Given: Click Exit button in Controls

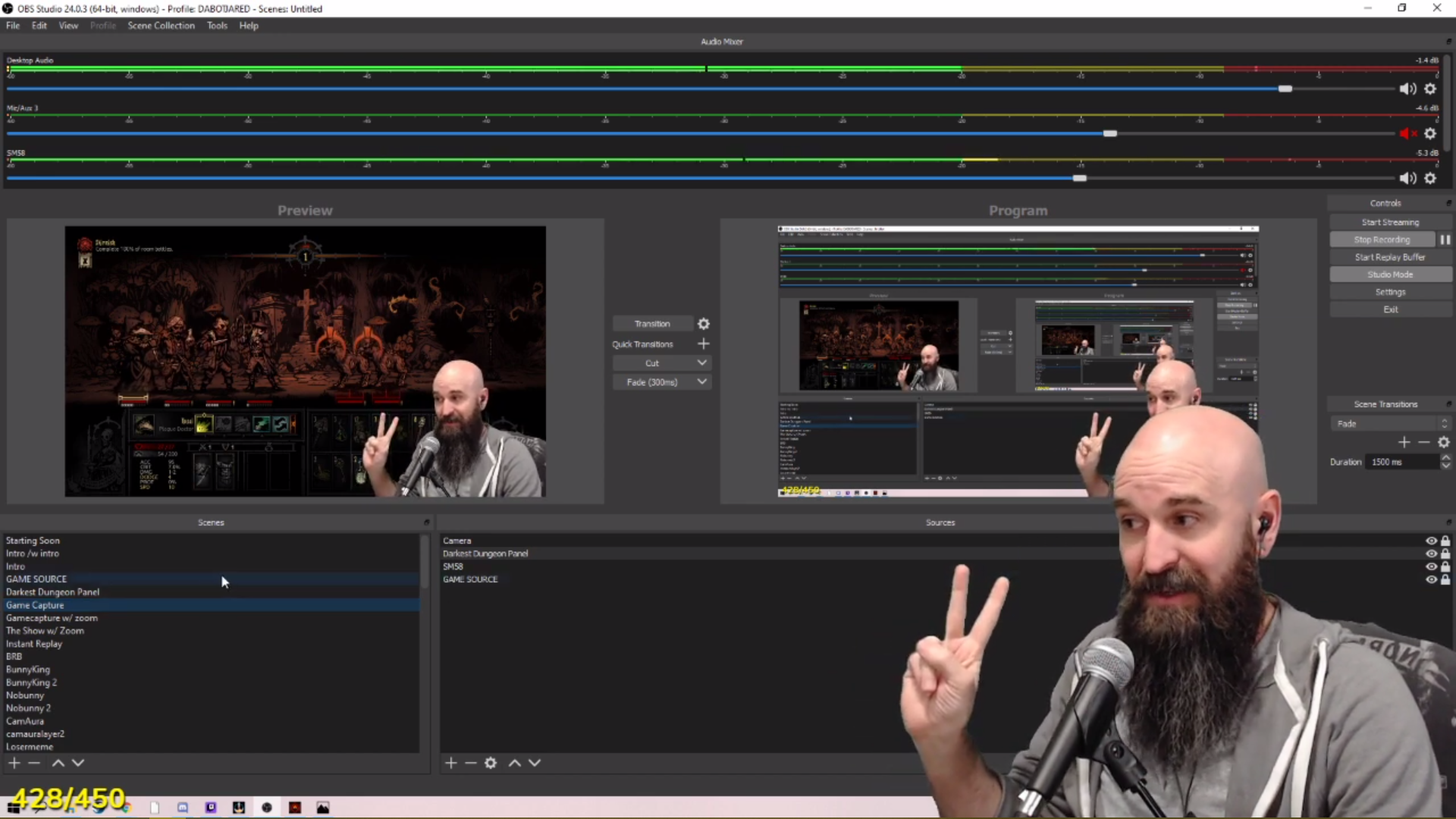Looking at the screenshot, I should click(x=1390, y=309).
